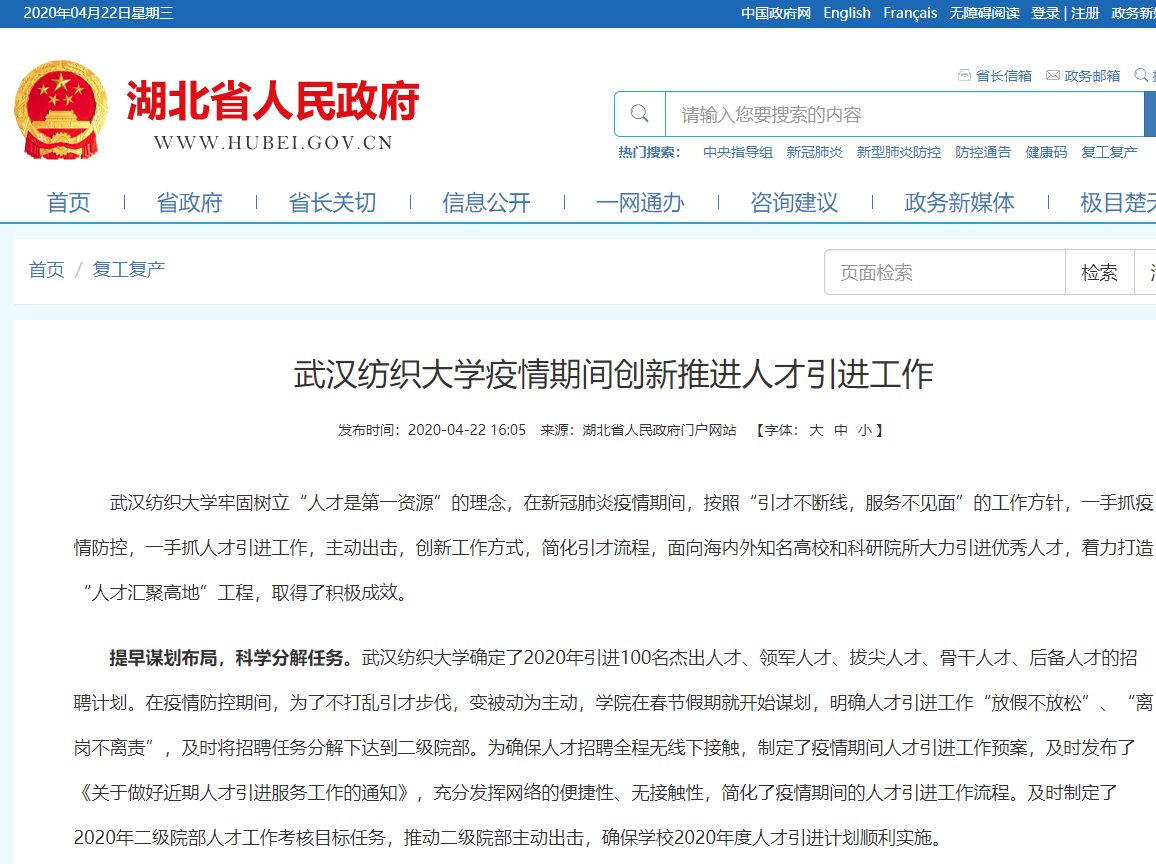The width and height of the screenshot is (1156, 864).
Task: Go to 首页 in the breadcrumb
Action: click(x=46, y=270)
